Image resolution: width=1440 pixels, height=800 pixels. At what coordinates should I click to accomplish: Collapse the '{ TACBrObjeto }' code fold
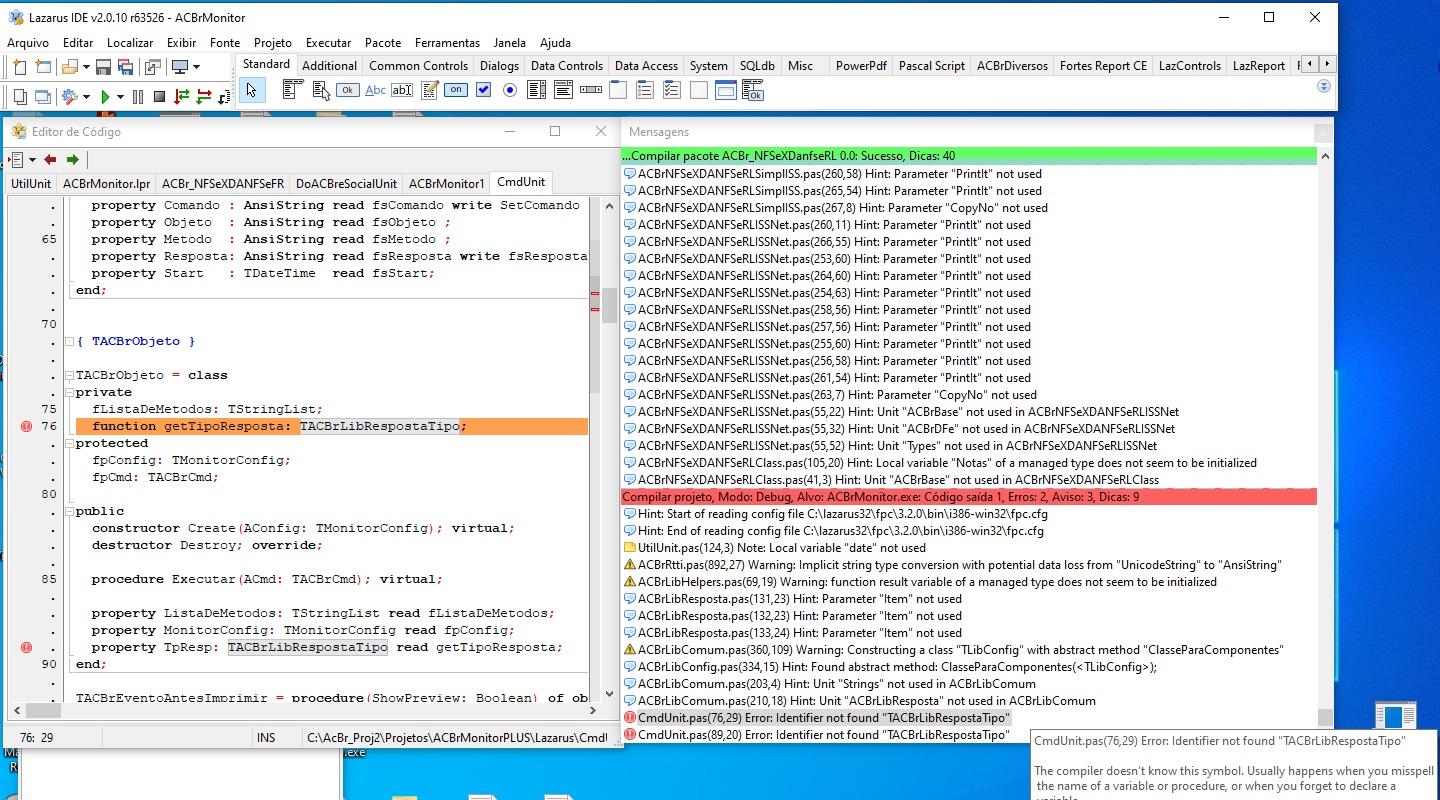pyautogui.click(x=69, y=342)
